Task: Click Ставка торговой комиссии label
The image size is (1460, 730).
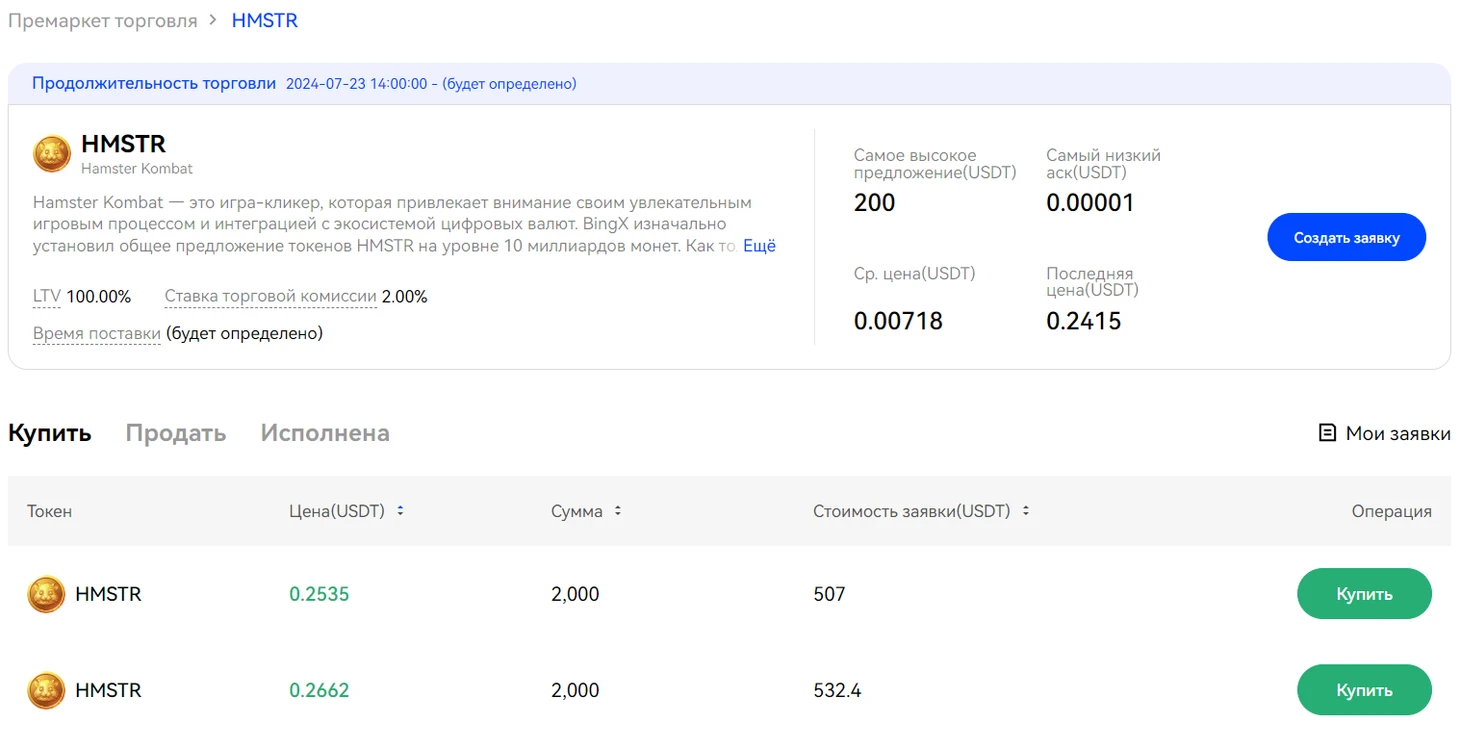Action: 270,296
